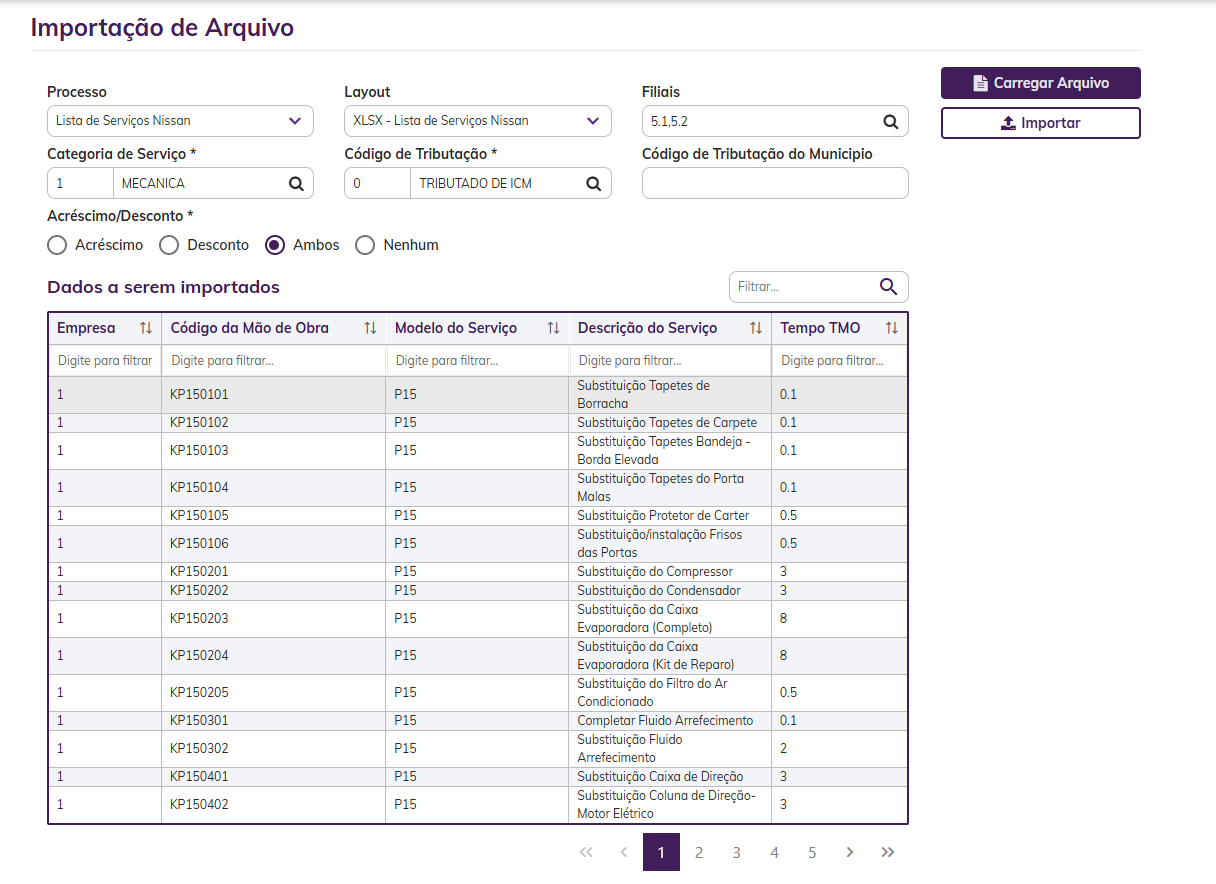Viewport: 1216px width, 884px height.
Task: Sort by Tempo TMO column arrows
Action: click(892, 328)
